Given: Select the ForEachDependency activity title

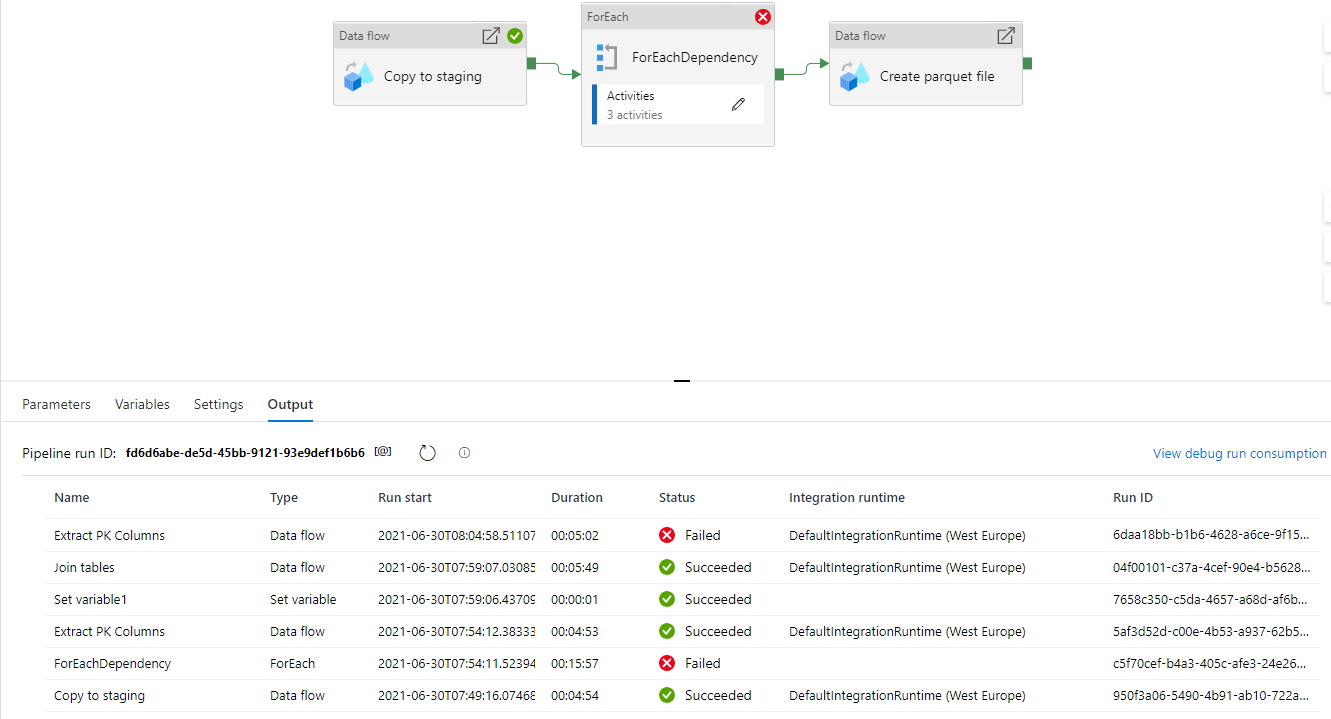Looking at the screenshot, I should [x=695, y=57].
